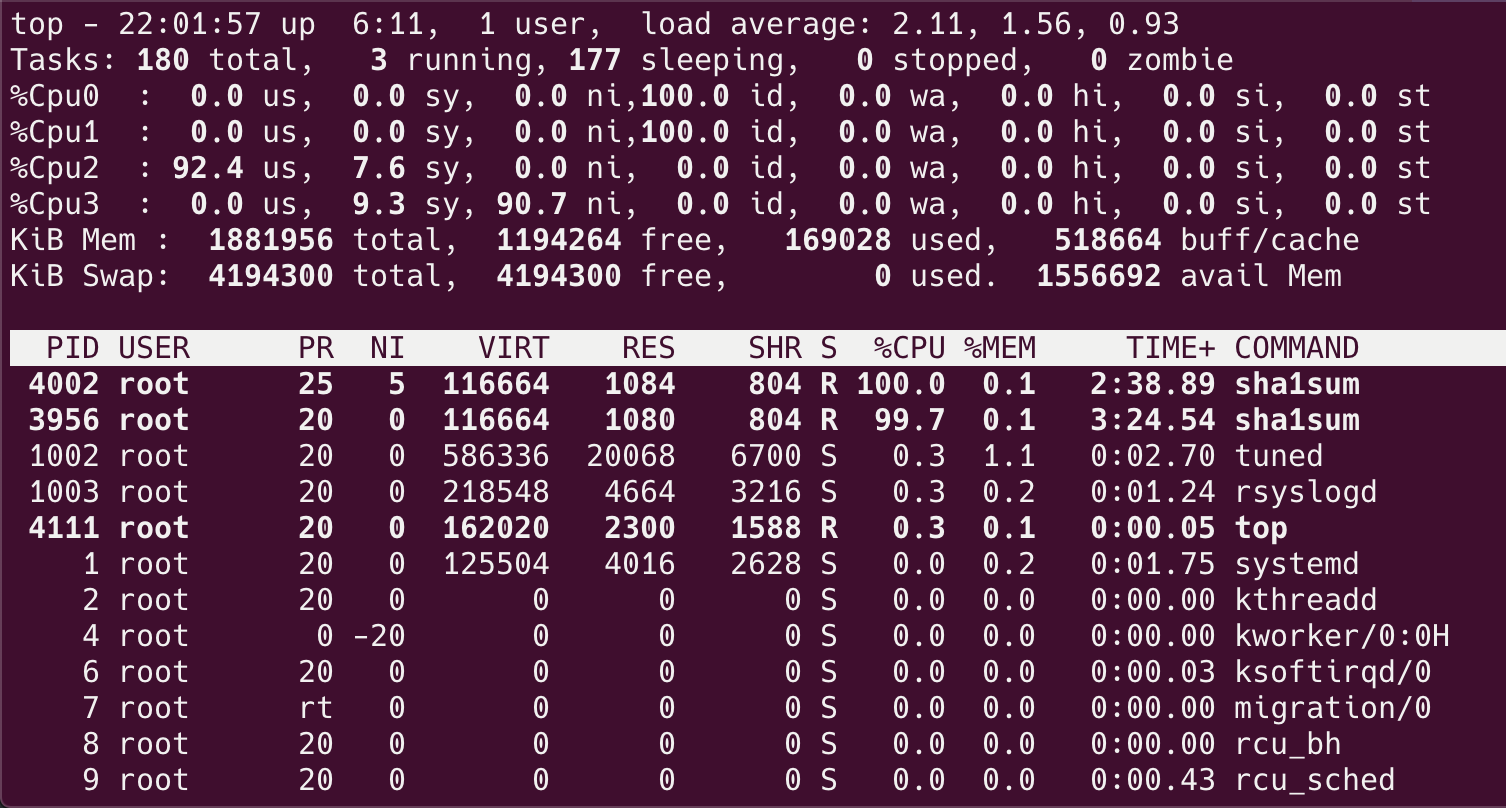Select the top process with PID 4111
1506x808 pixels.
700,527
